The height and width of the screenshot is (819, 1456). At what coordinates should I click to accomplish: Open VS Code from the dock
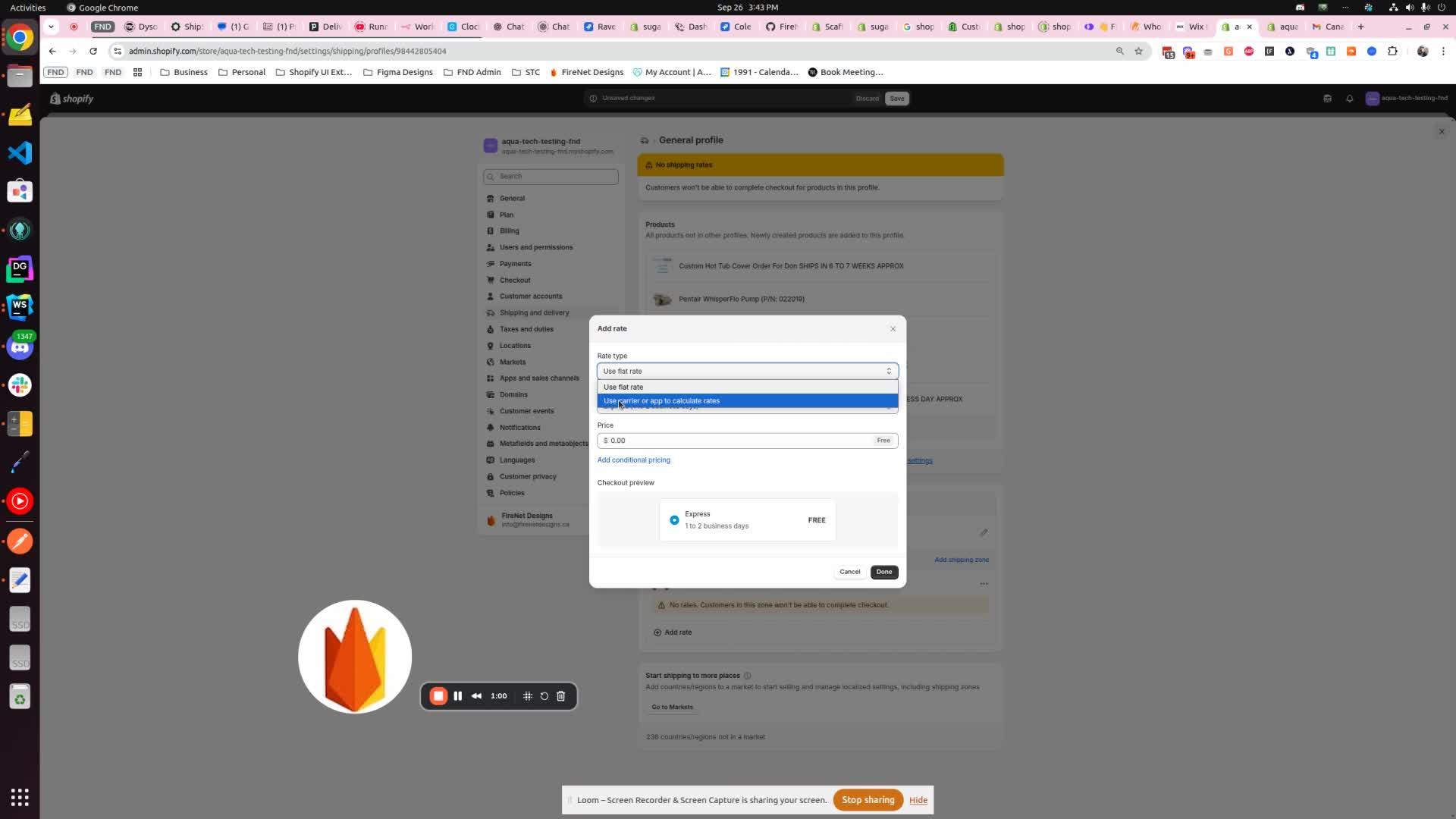pos(20,152)
